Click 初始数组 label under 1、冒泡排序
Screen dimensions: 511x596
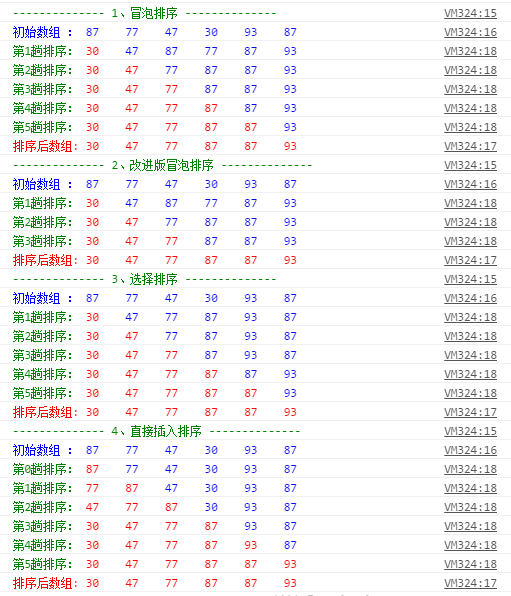point(42,32)
